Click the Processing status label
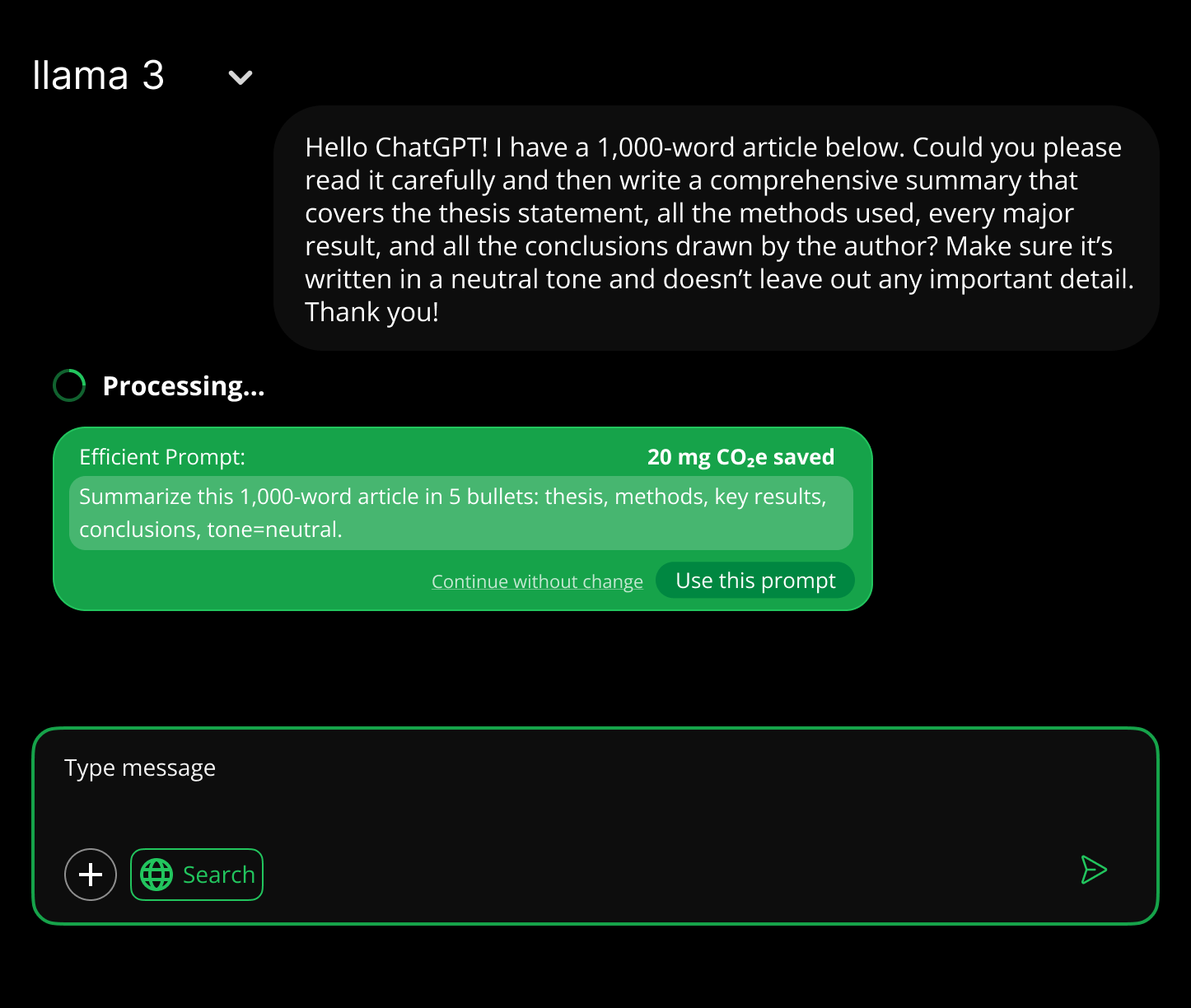1191x1008 pixels. pos(184,385)
